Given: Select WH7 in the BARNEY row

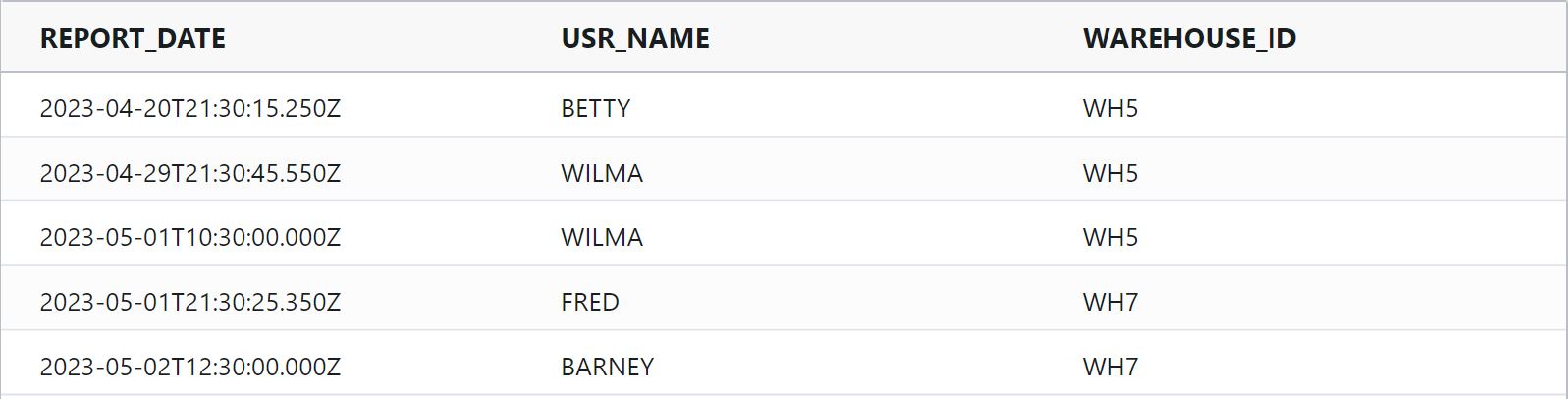Looking at the screenshot, I should coord(1109,368).
